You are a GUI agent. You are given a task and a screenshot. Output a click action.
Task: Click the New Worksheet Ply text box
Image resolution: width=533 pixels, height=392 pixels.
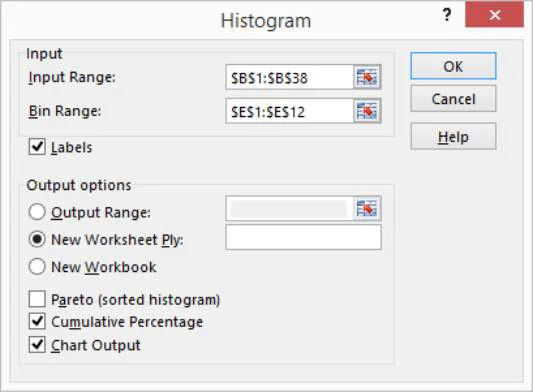(x=303, y=237)
